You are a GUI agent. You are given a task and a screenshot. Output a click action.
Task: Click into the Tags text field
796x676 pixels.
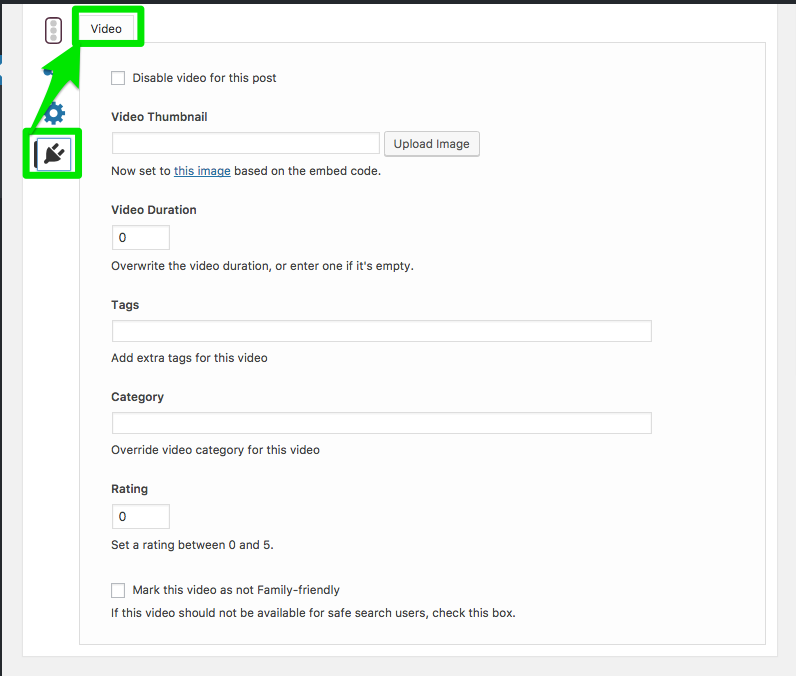382,331
